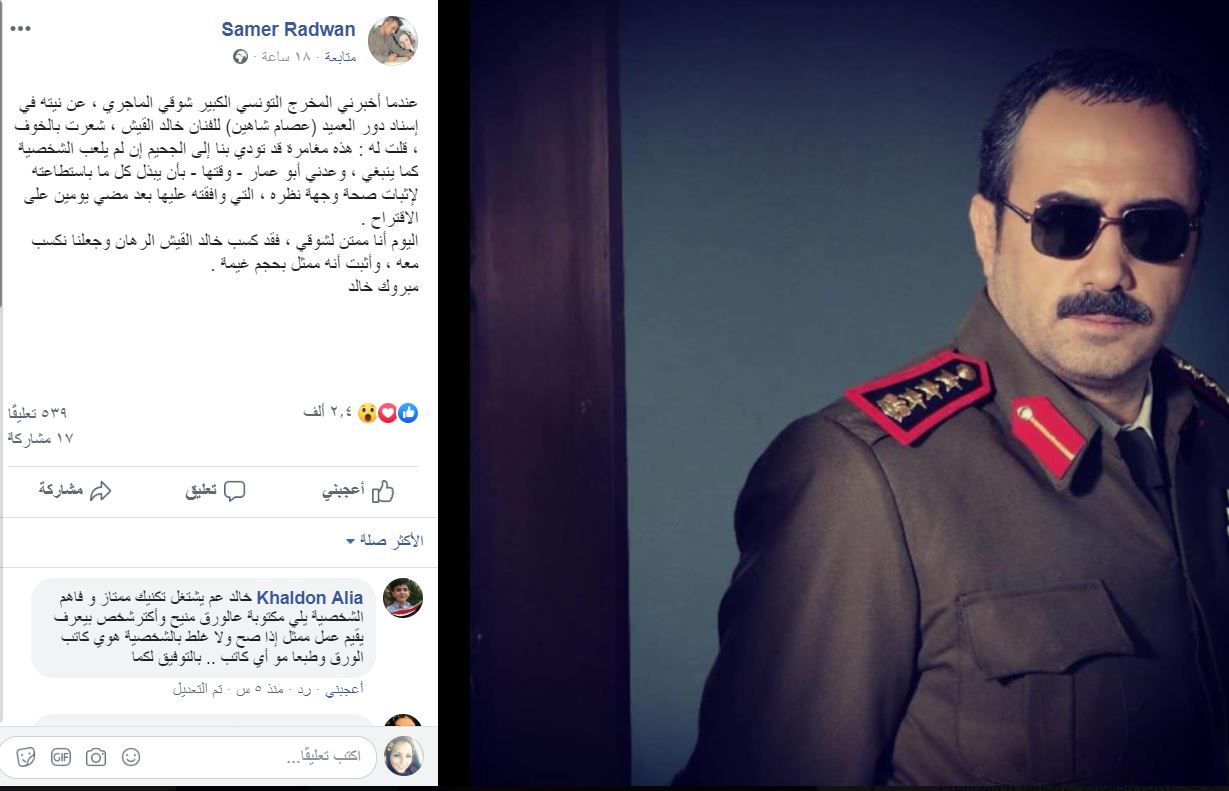Viewport: 1229px width, 791px height.
Task: Click the wow reaction emoji
Action: click(x=369, y=412)
